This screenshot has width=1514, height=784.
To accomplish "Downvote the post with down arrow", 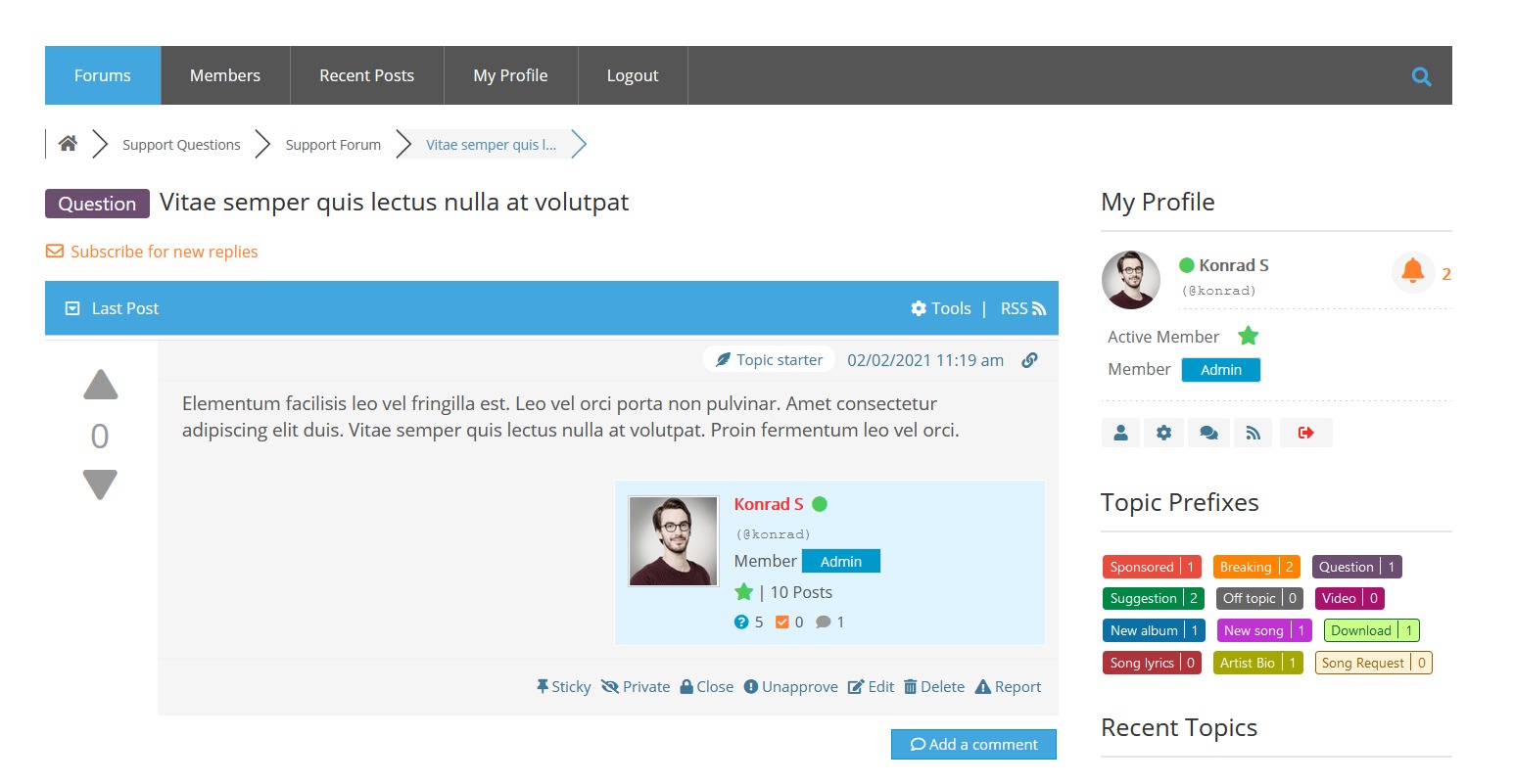I will 100,484.
